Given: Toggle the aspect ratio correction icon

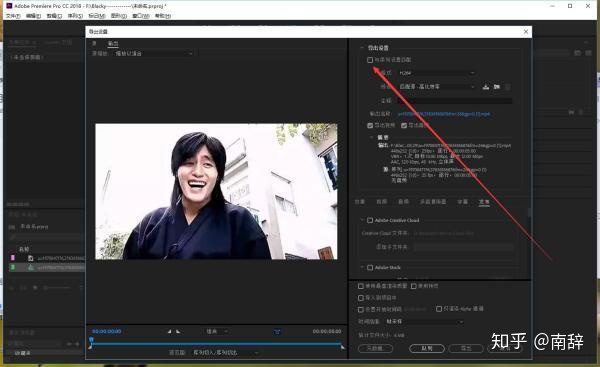Looking at the screenshot, I should click(277, 331).
